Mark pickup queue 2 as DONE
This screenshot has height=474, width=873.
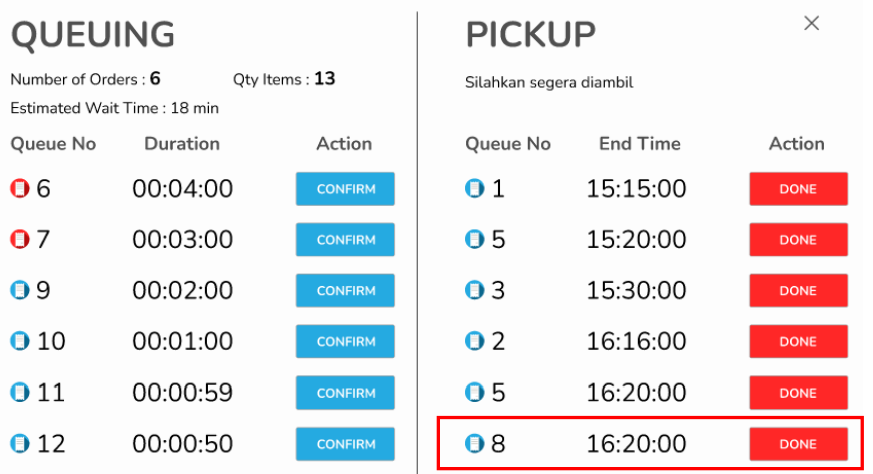(x=798, y=342)
